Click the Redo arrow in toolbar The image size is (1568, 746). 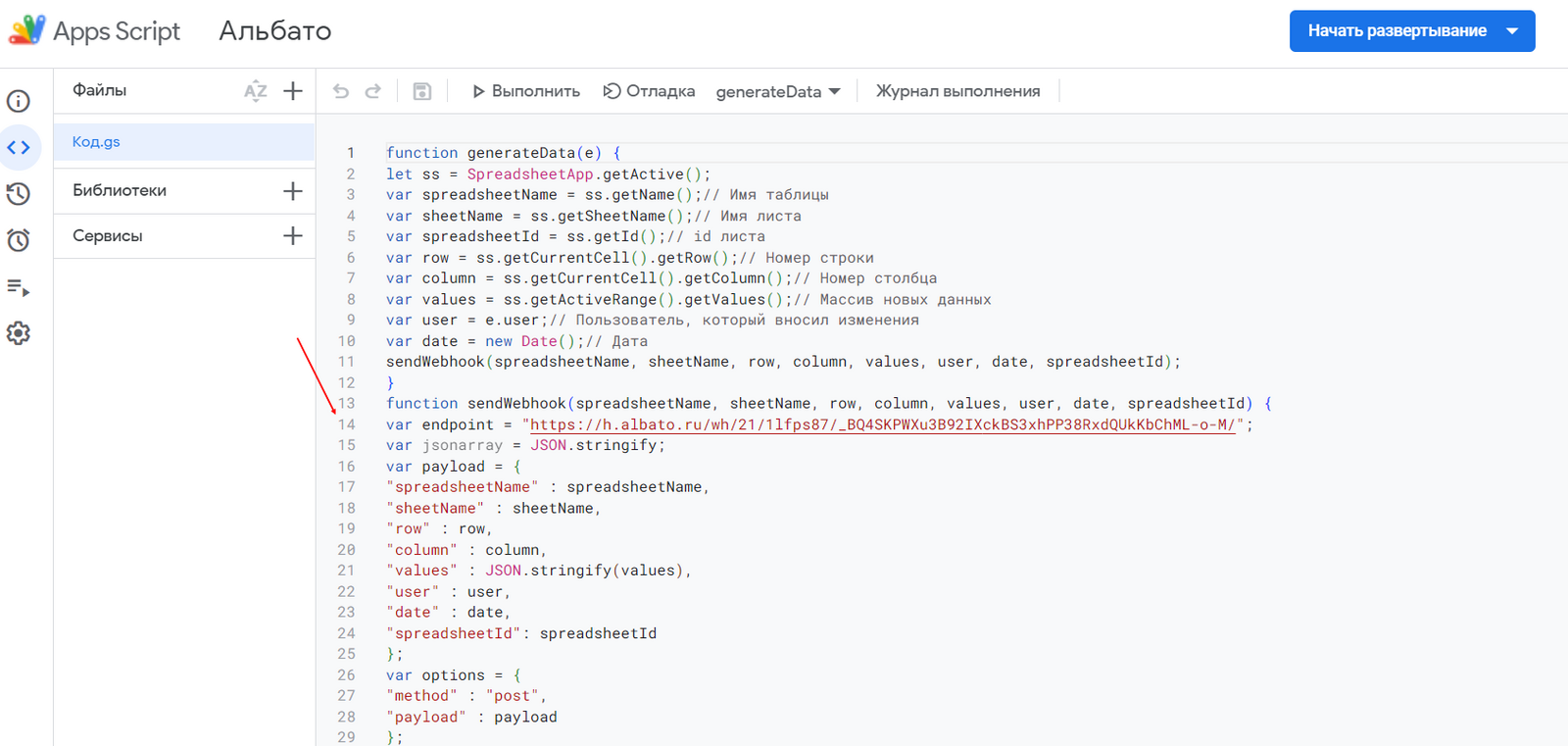[373, 91]
